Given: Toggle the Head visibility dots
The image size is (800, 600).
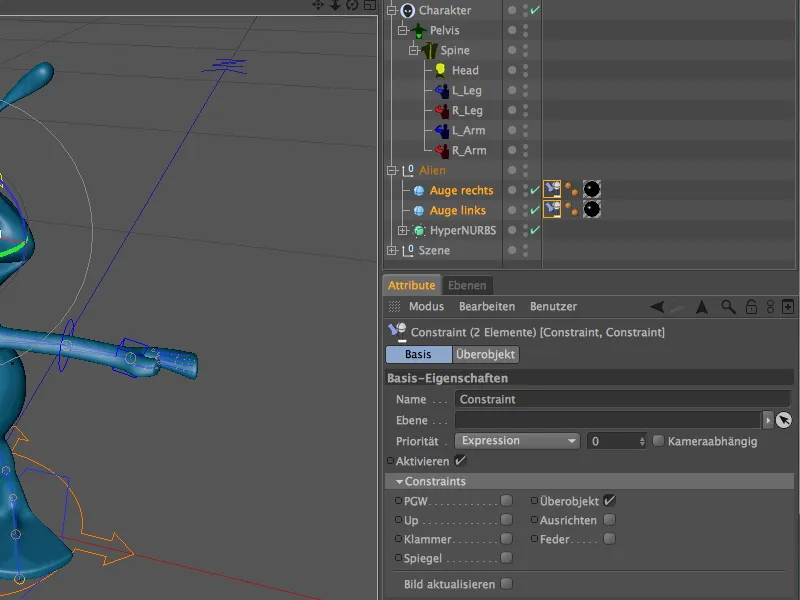Looking at the screenshot, I should click(x=526, y=70).
